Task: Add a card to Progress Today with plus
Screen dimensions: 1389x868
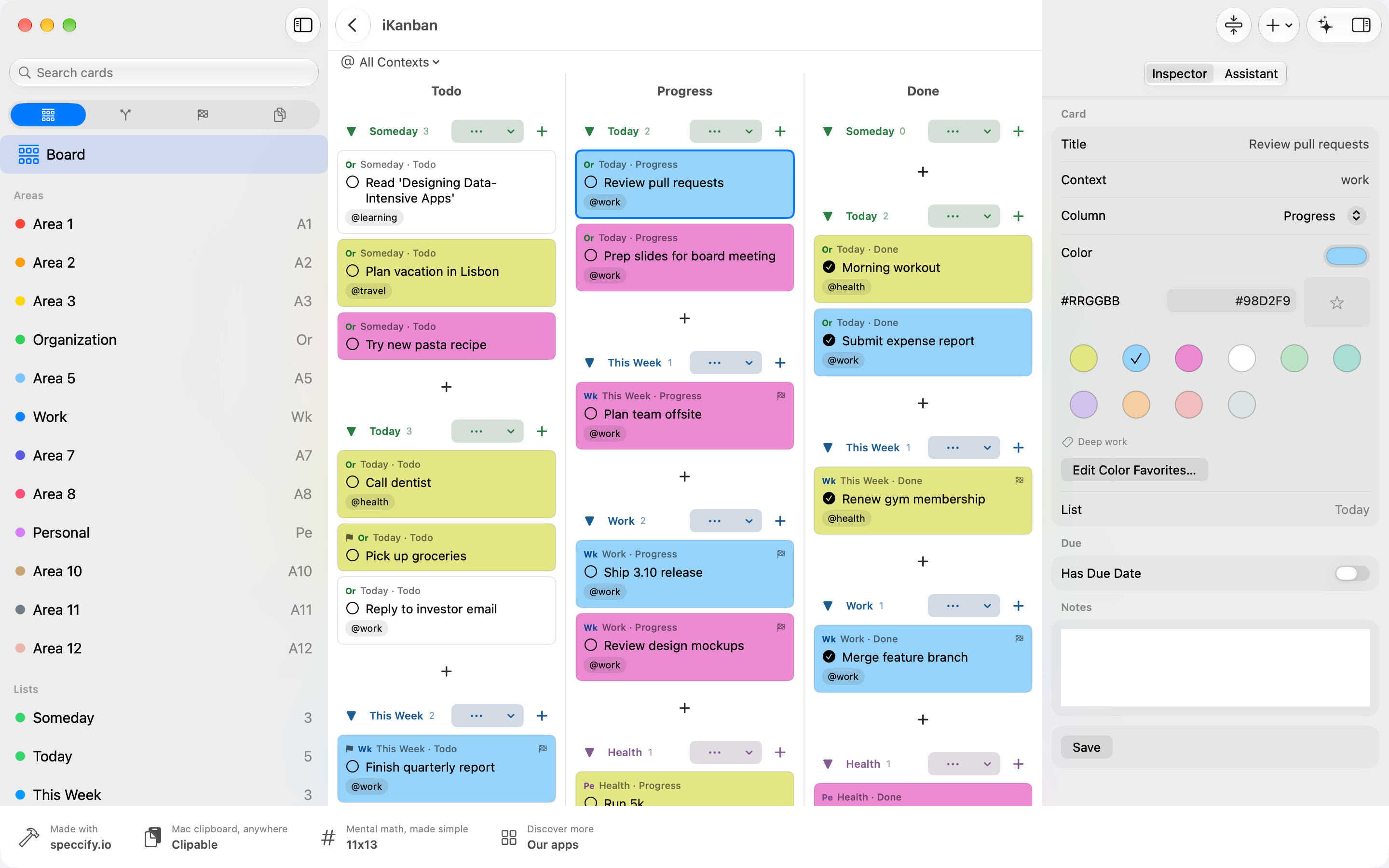Action: click(x=780, y=132)
